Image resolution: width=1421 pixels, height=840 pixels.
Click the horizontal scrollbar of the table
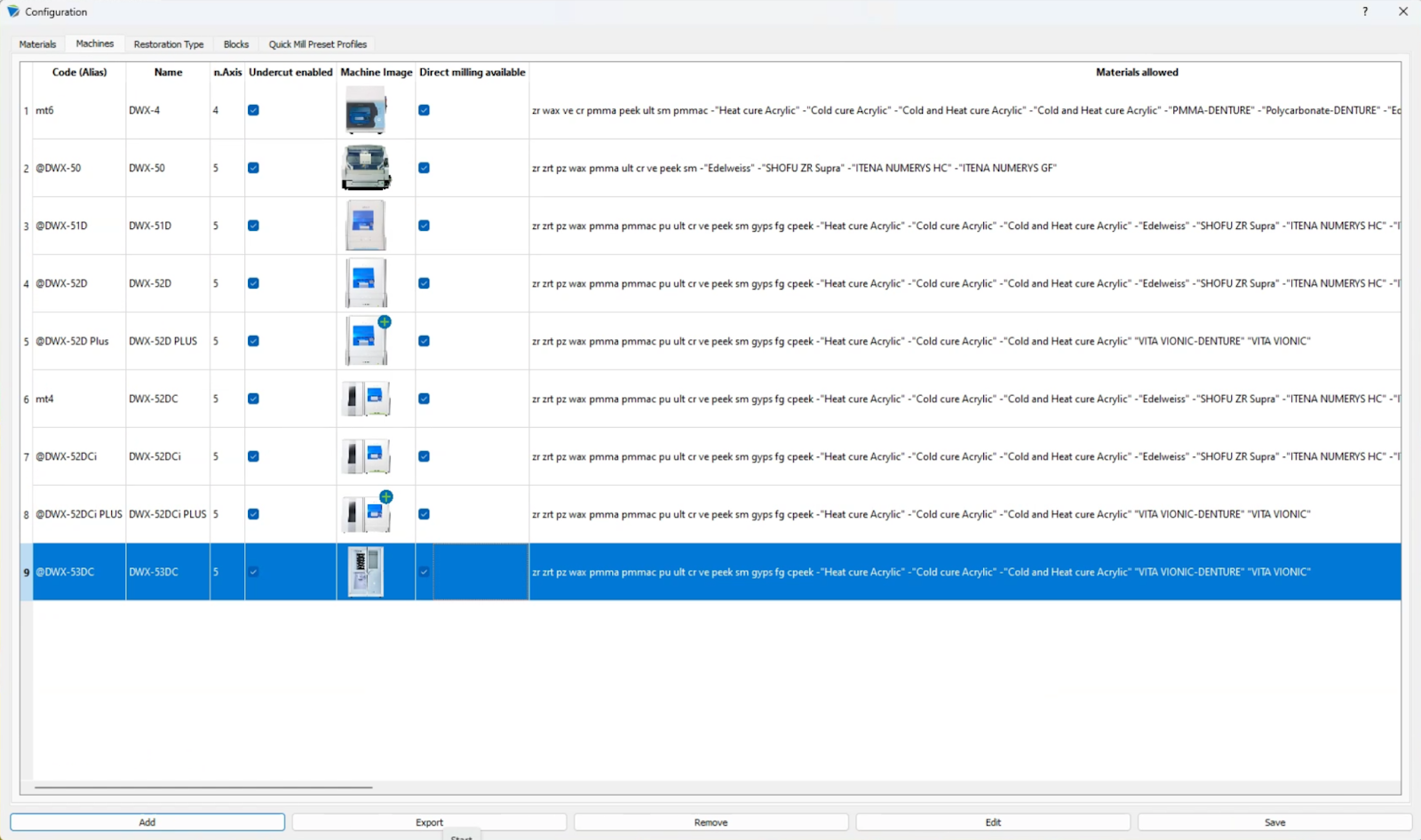[203, 787]
